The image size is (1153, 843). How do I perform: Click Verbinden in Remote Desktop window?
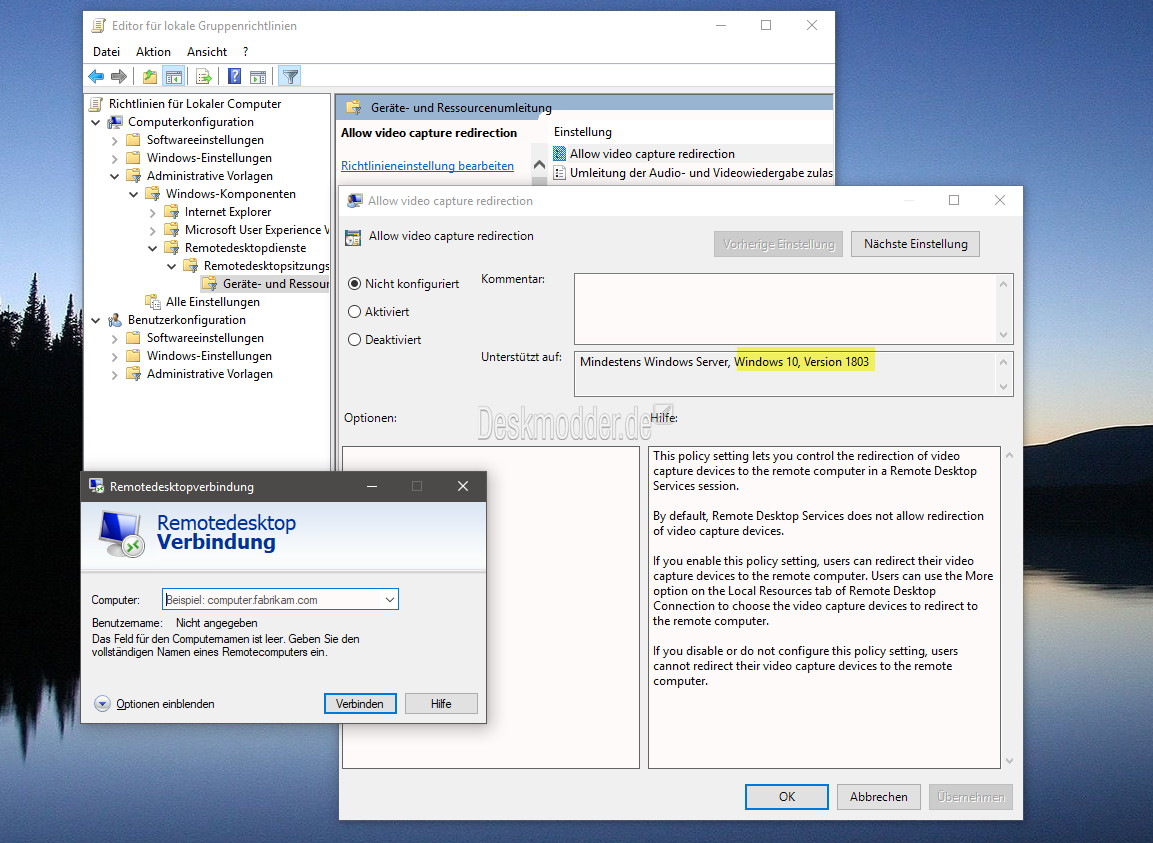pyautogui.click(x=360, y=704)
